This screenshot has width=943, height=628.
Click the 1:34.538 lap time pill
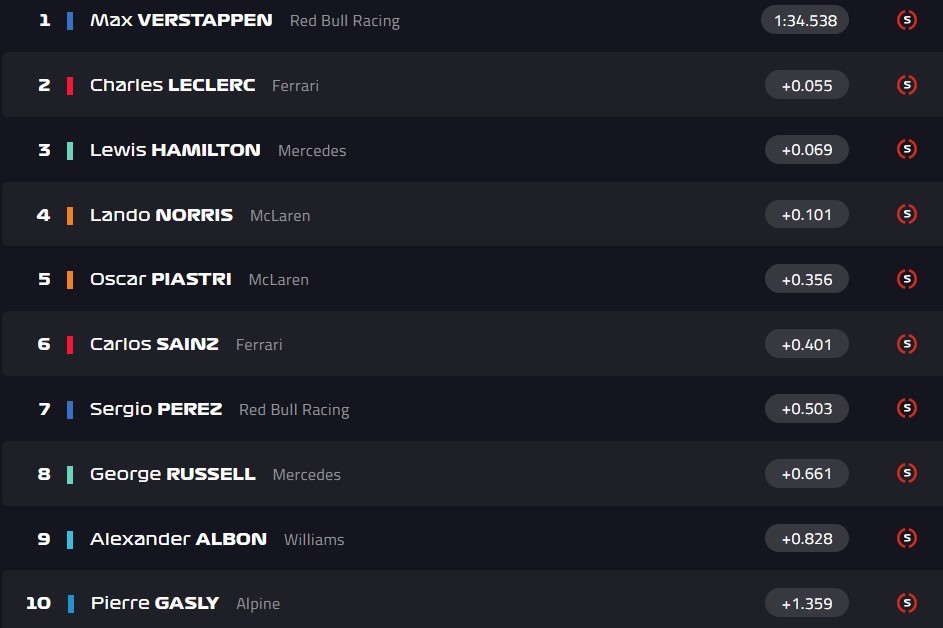point(805,20)
